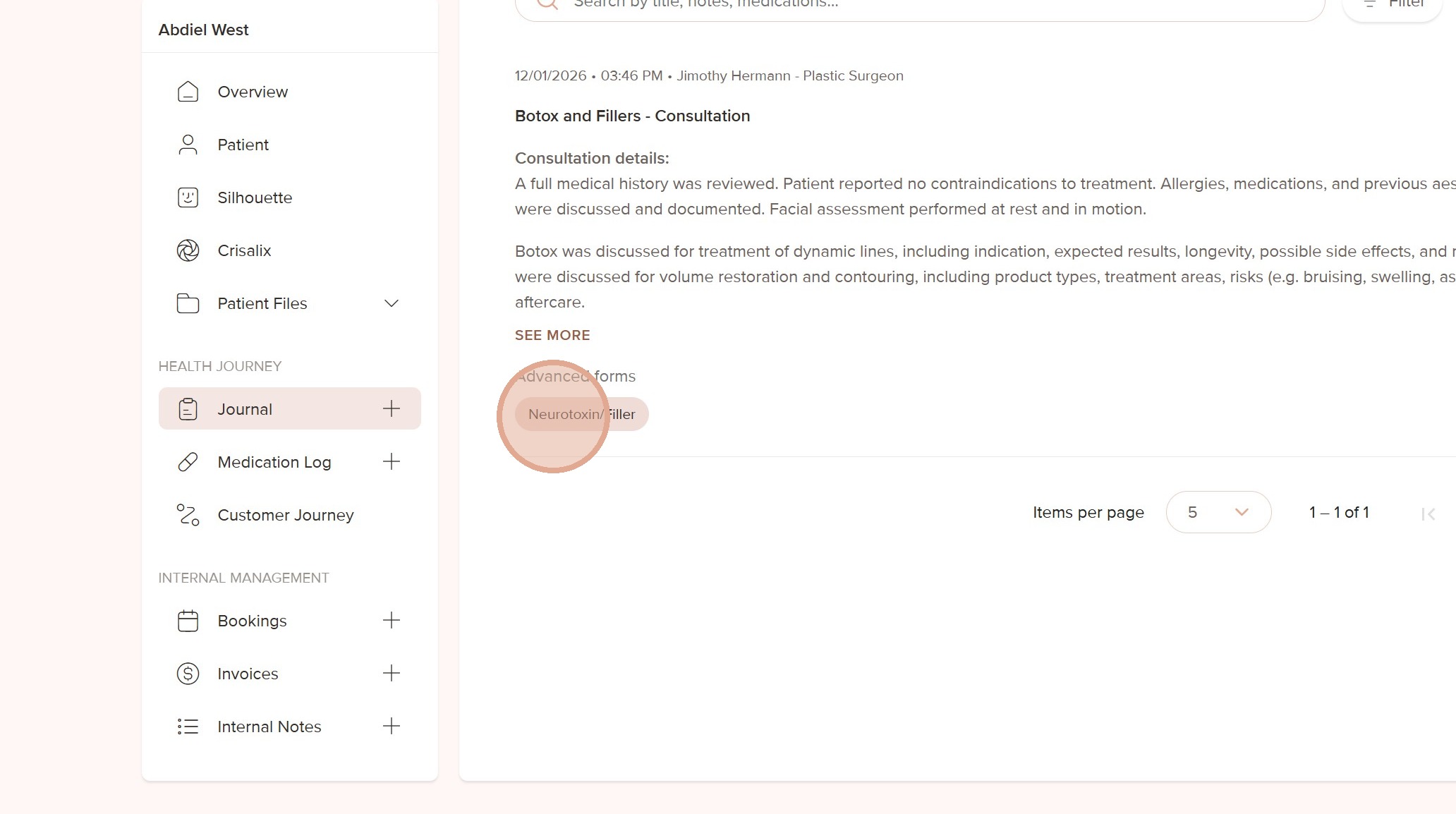Screen dimensions: 1456x814
Task: Open the Patient menu item
Action: coord(243,145)
